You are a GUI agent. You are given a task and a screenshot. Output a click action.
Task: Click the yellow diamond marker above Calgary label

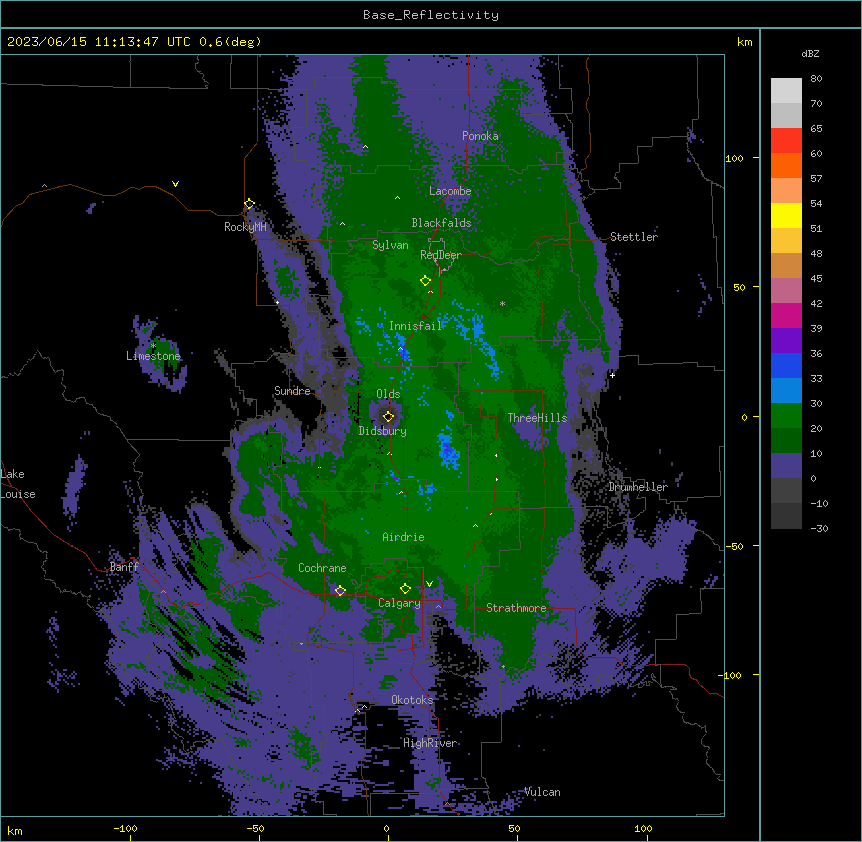pos(405,589)
